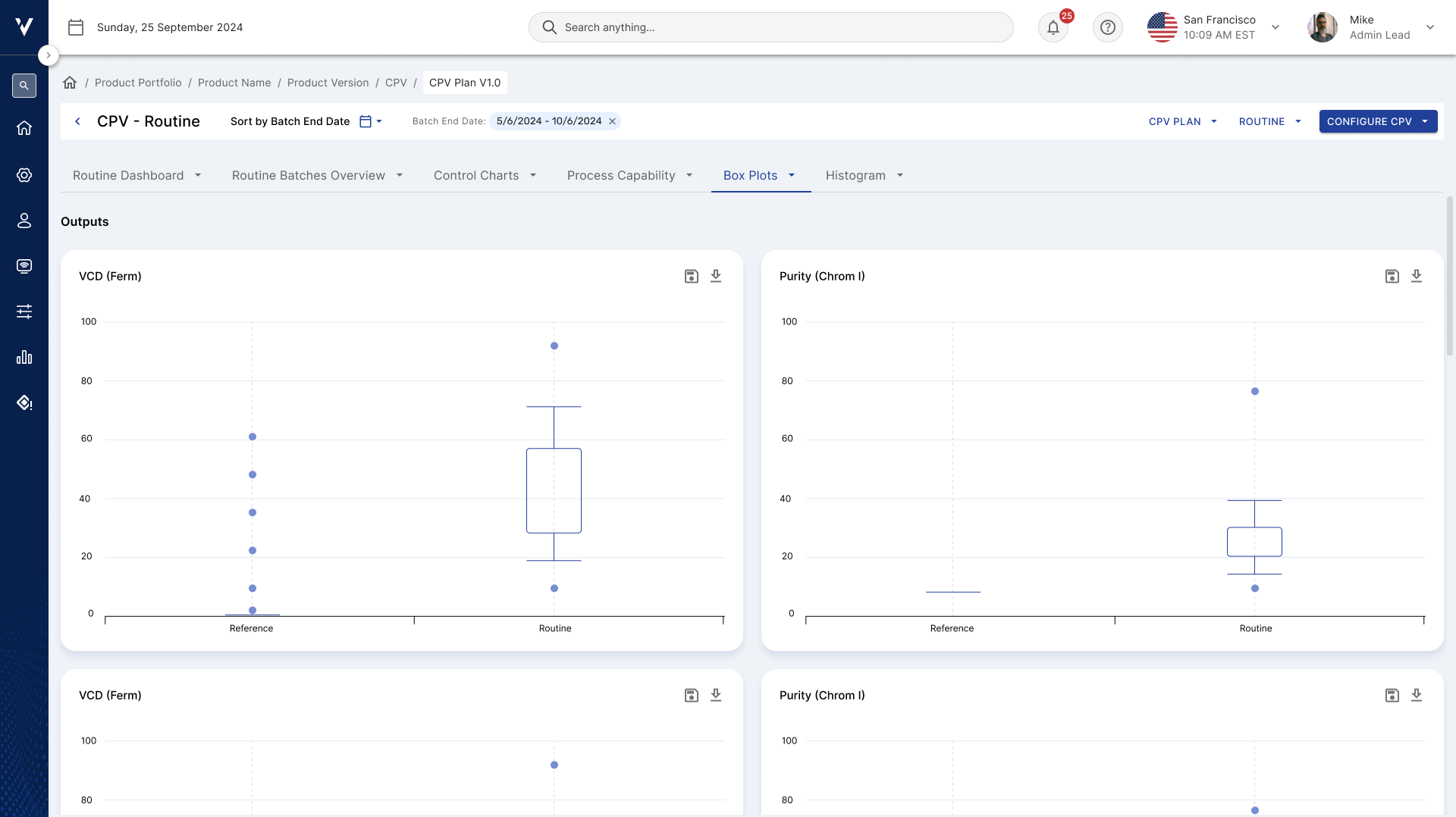Open the notifications bell
Image resolution: width=1456 pixels, height=817 pixels.
(x=1053, y=27)
